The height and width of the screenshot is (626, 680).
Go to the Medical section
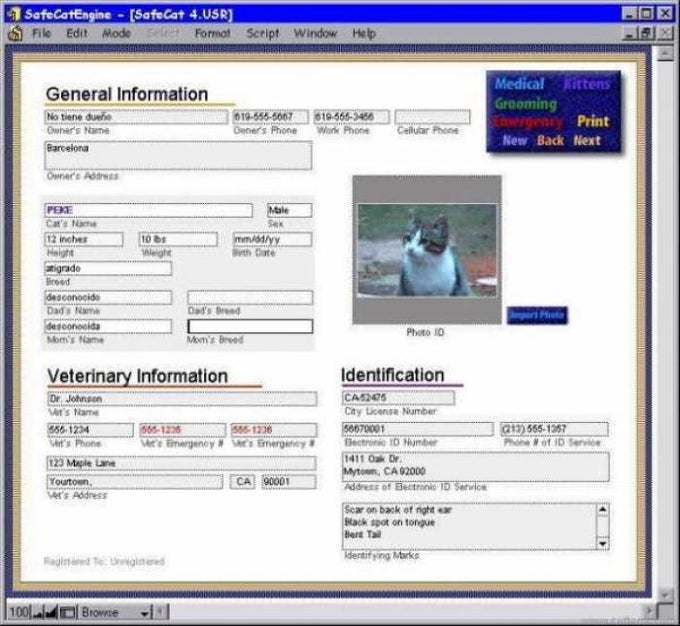click(519, 83)
